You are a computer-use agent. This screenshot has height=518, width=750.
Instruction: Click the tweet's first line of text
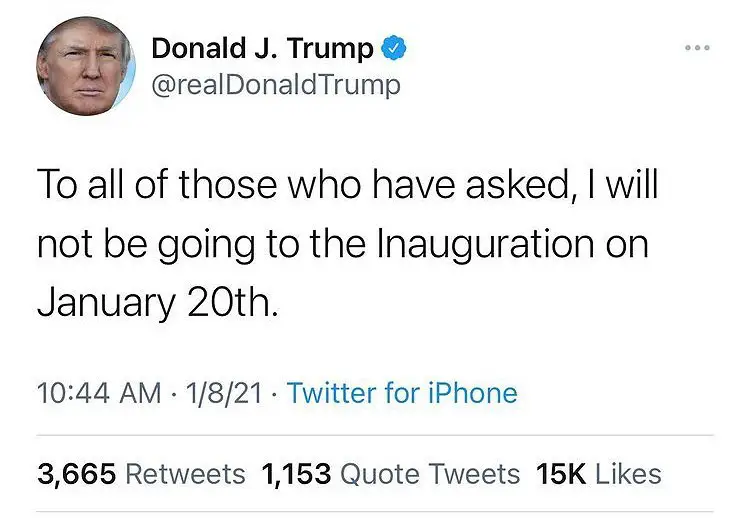click(348, 184)
